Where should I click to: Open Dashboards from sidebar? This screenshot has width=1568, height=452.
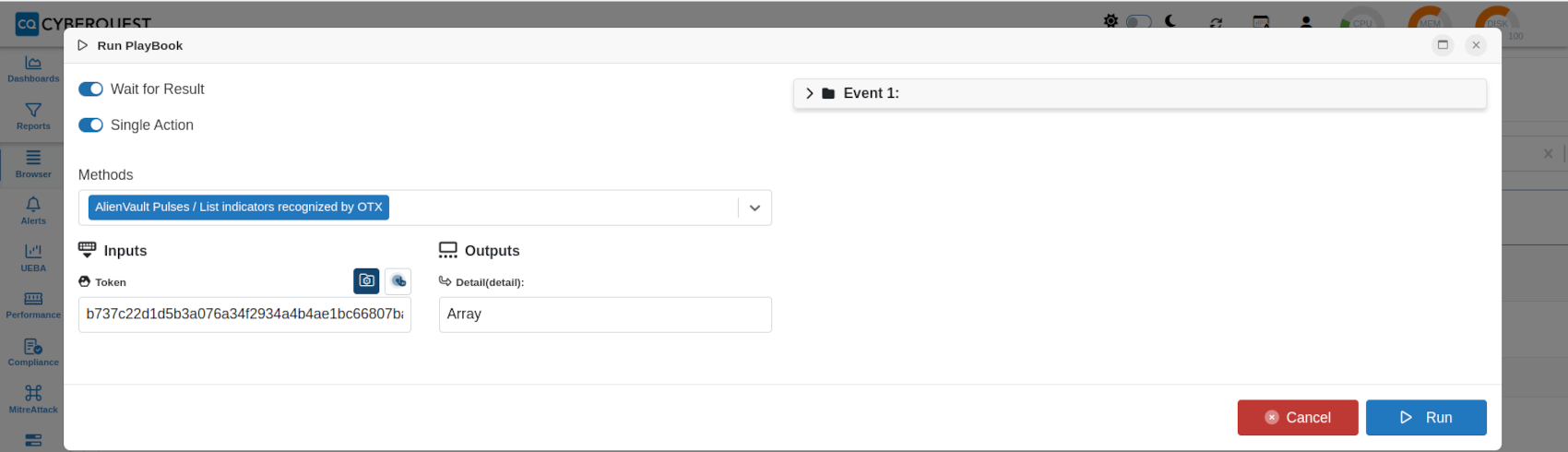(x=33, y=68)
